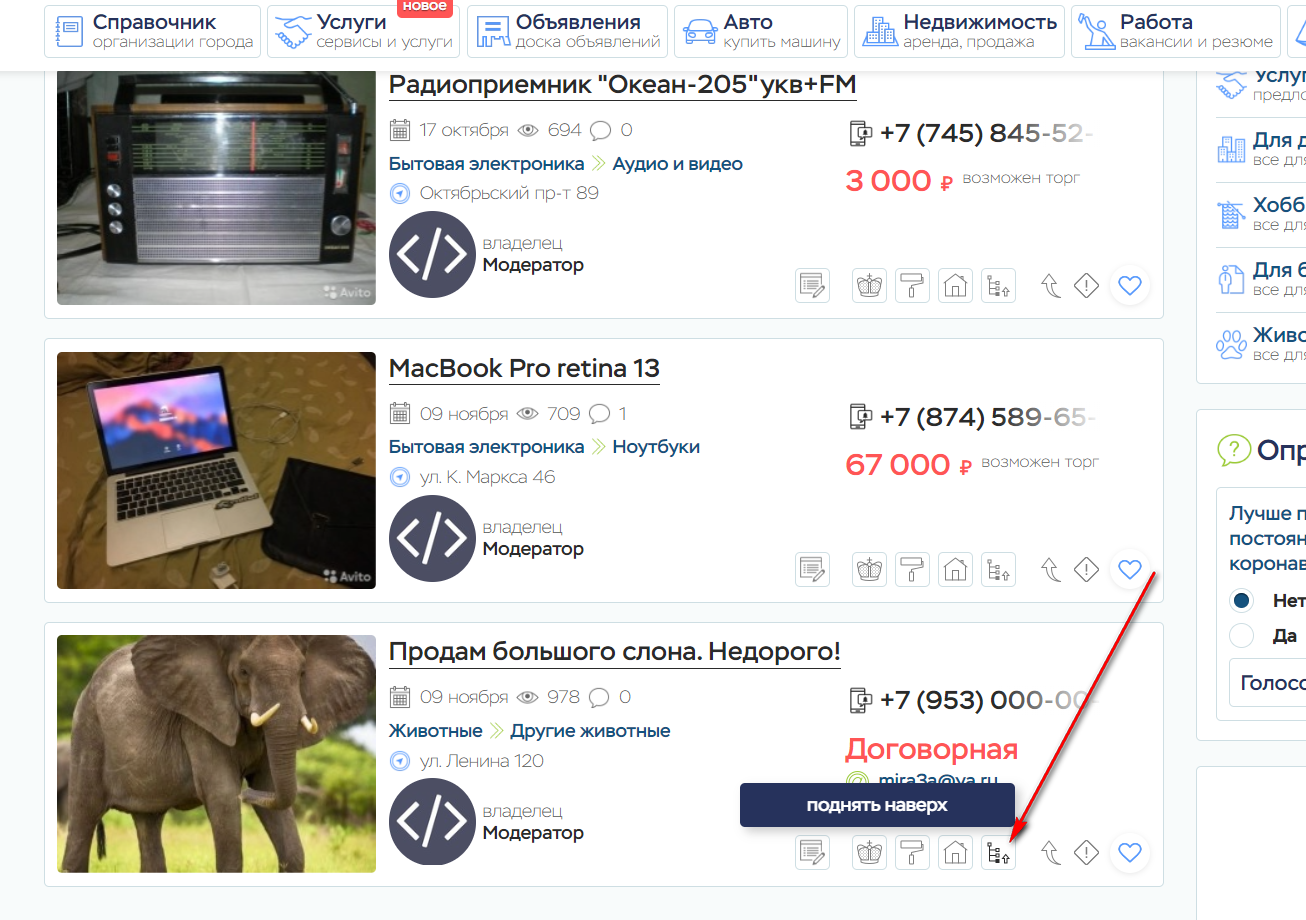
Task: Select the 'Нет' poll radio option
Action: tap(1242, 601)
